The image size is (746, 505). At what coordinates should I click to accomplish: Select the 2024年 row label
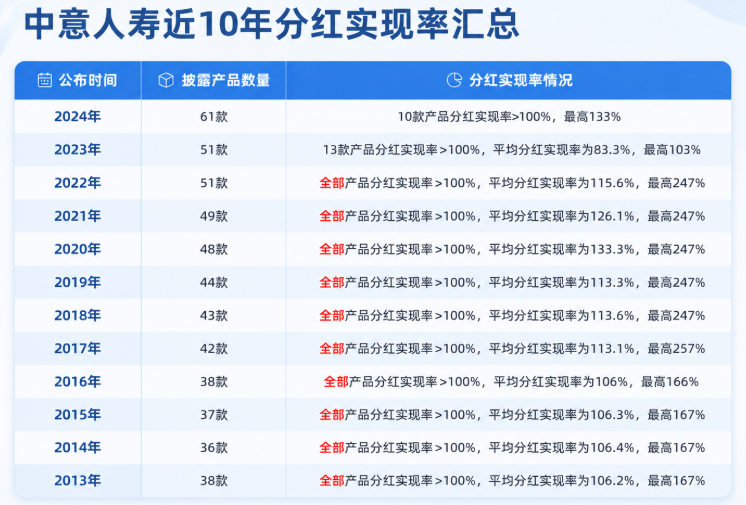(78, 117)
